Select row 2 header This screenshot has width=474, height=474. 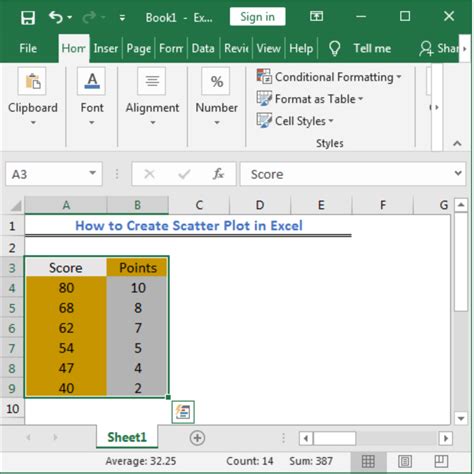click(x=12, y=248)
